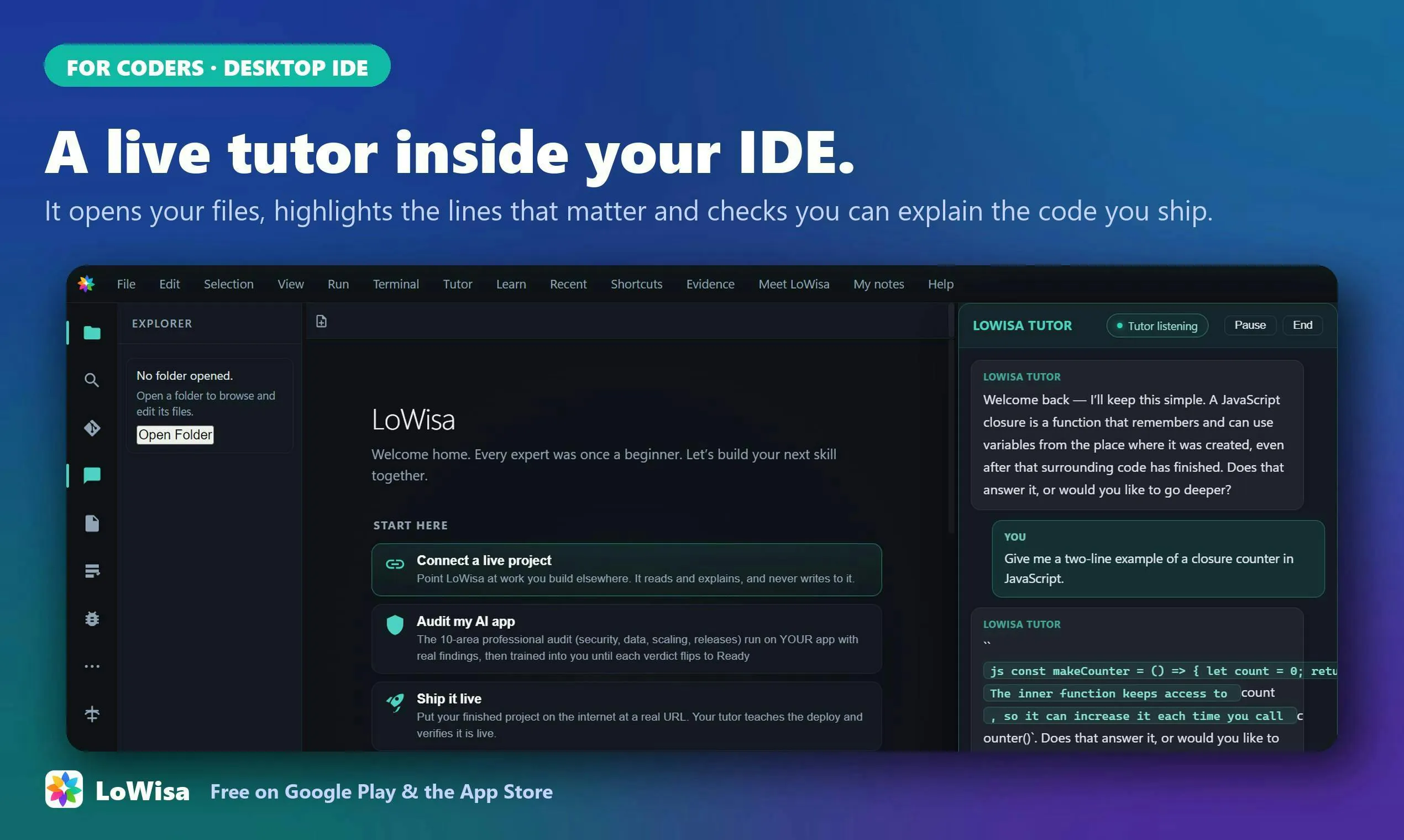1404x840 pixels.
Task: Click the LoWisa app logo in bottom banner
Action: click(x=64, y=789)
